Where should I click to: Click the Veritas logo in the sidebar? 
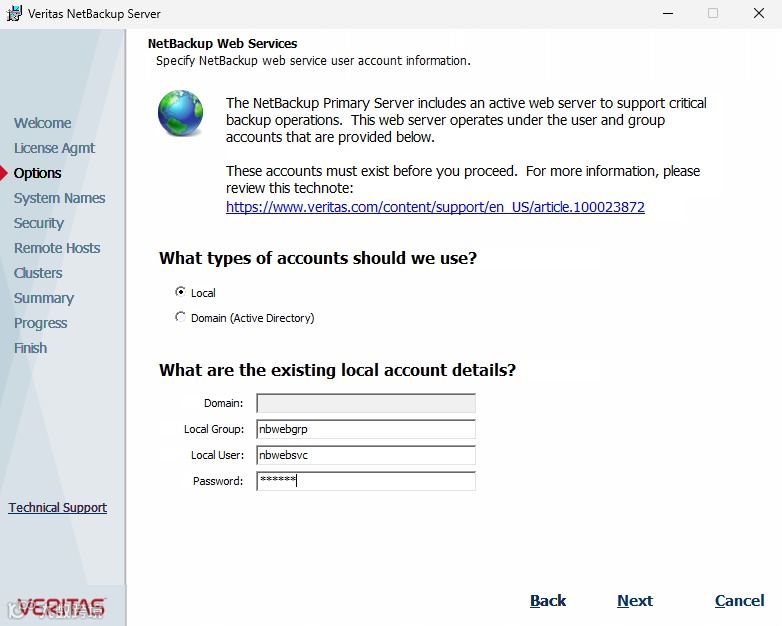click(x=61, y=607)
